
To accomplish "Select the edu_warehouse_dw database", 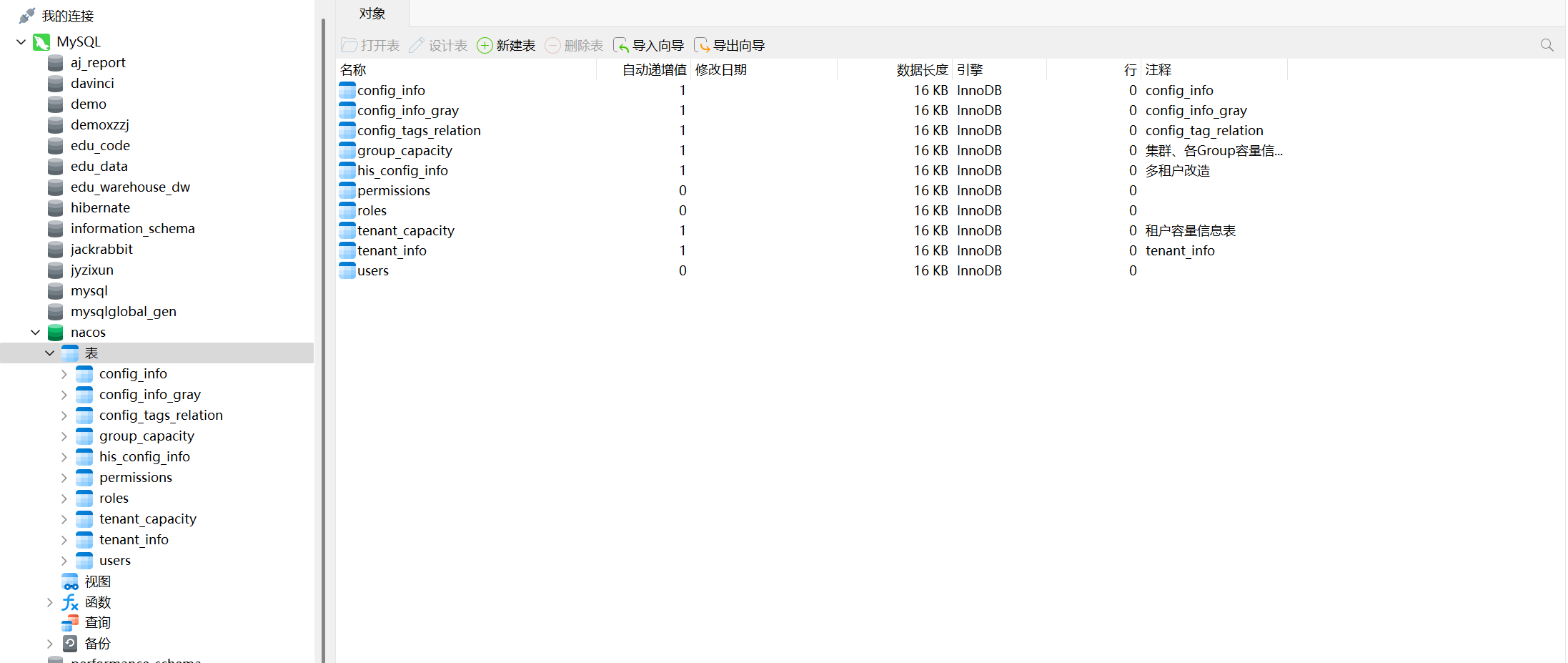I will 130,187.
